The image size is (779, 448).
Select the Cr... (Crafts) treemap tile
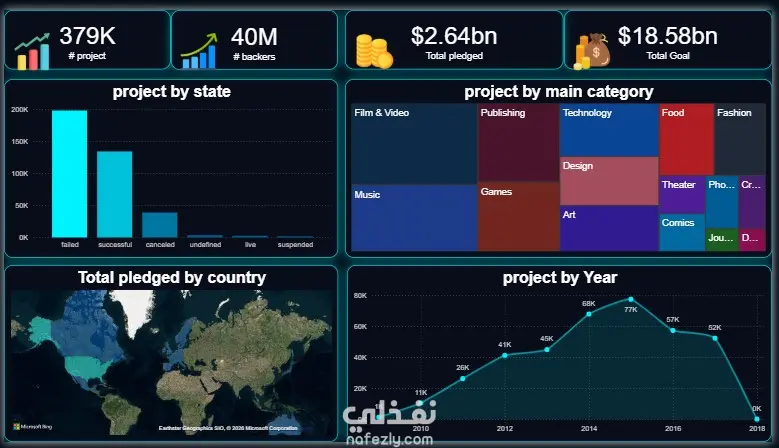pyautogui.click(x=752, y=202)
